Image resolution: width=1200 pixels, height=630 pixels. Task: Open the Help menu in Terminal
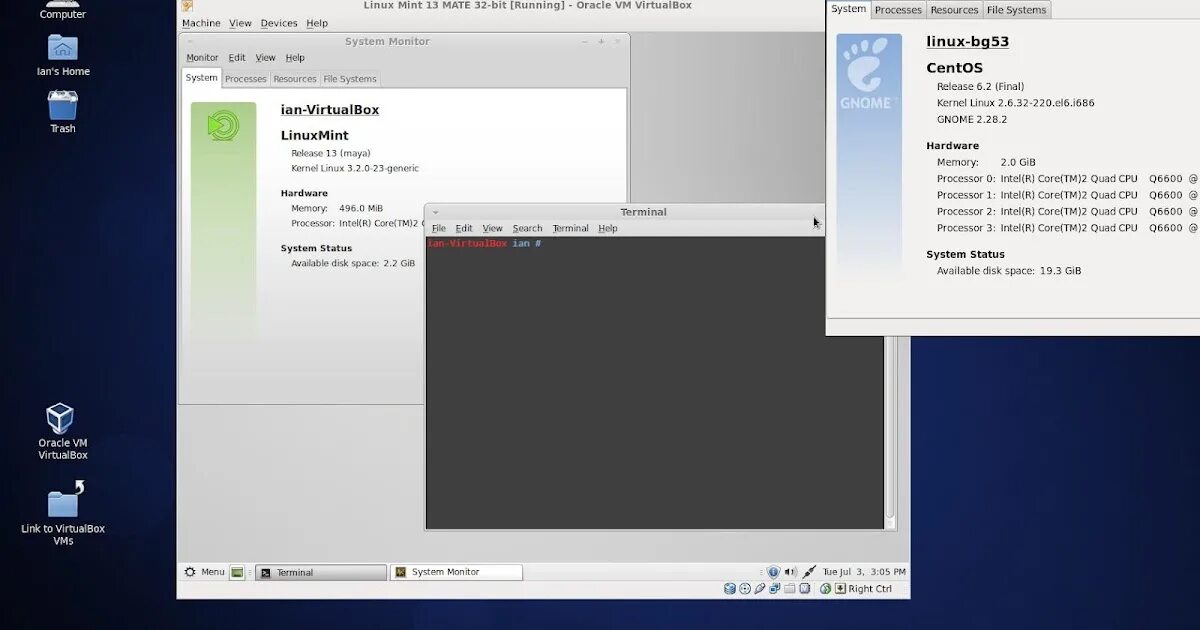point(608,228)
